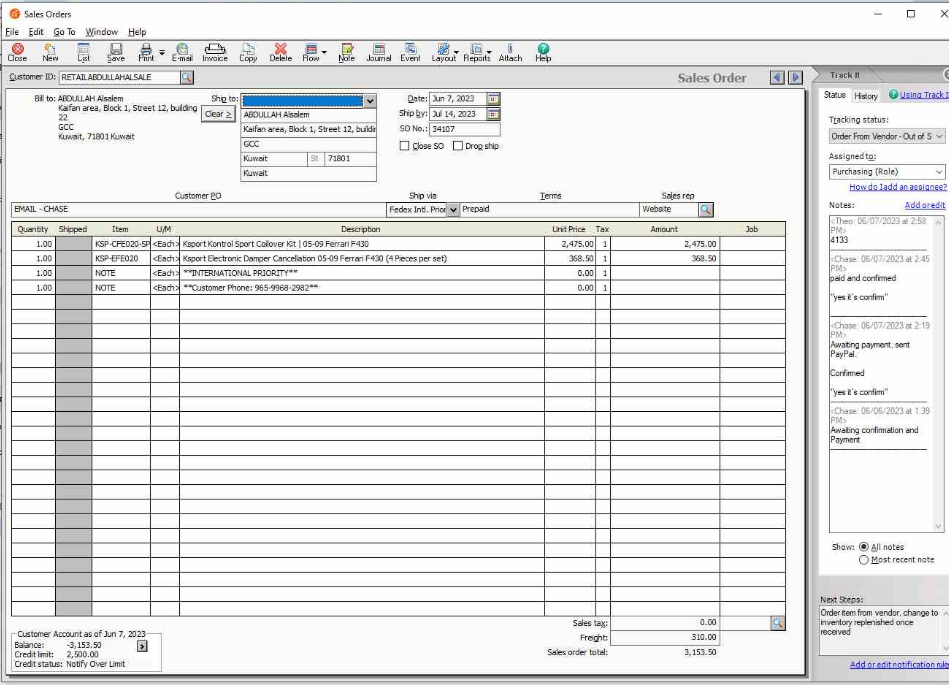Image resolution: width=949 pixels, height=685 pixels.
Task: Save the sales order
Action: click(116, 53)
